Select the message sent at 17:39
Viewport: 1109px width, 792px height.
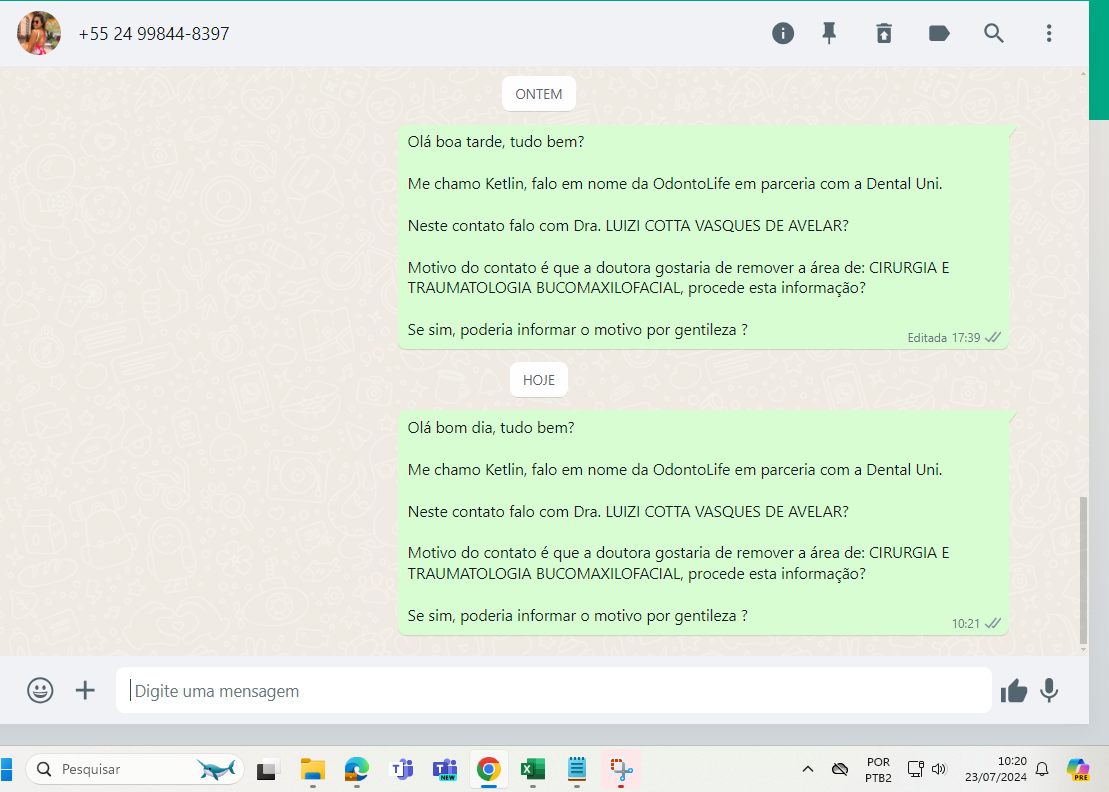(703, 237)
